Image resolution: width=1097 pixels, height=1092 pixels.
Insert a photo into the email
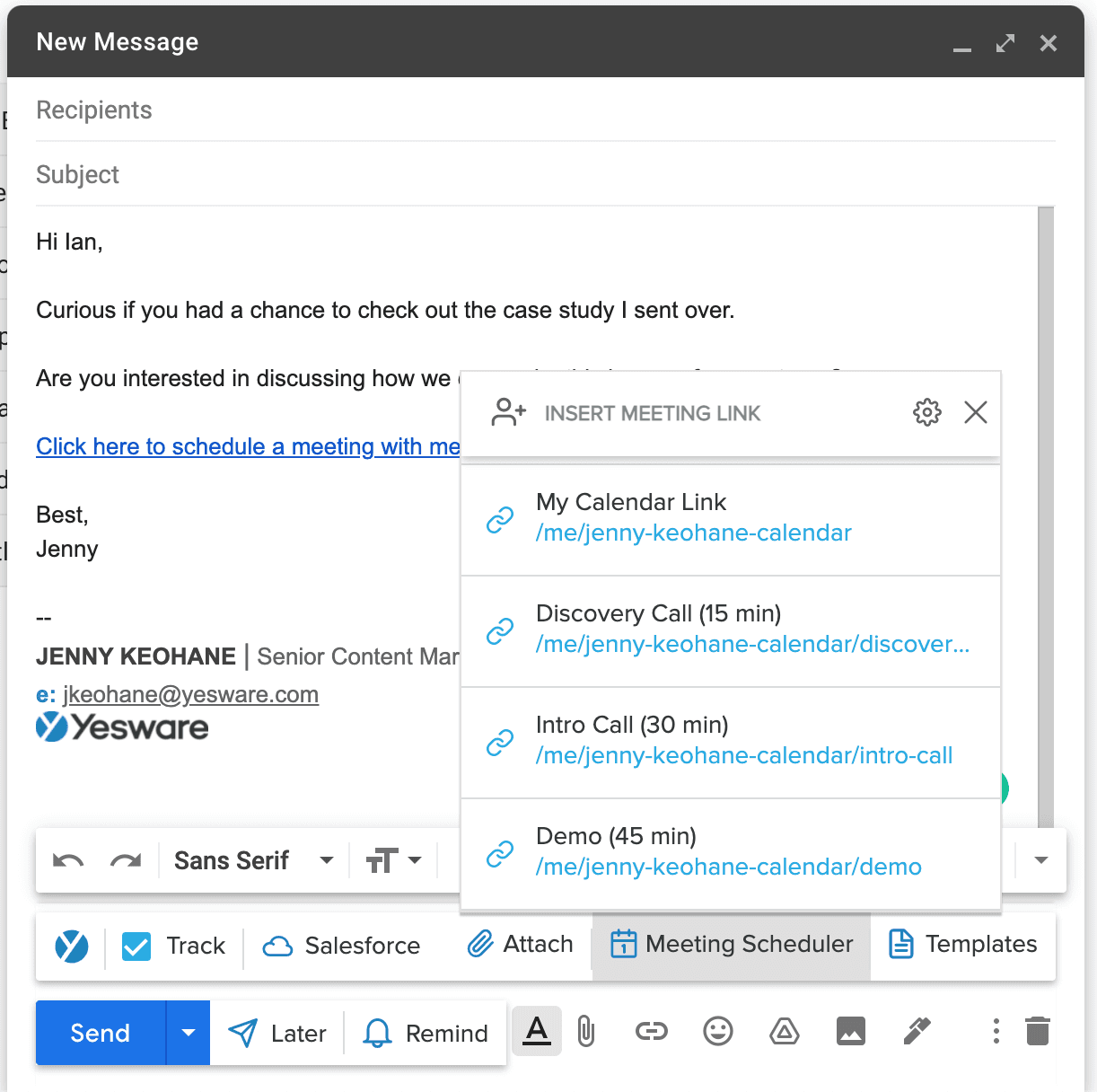tap(850, 1032)
